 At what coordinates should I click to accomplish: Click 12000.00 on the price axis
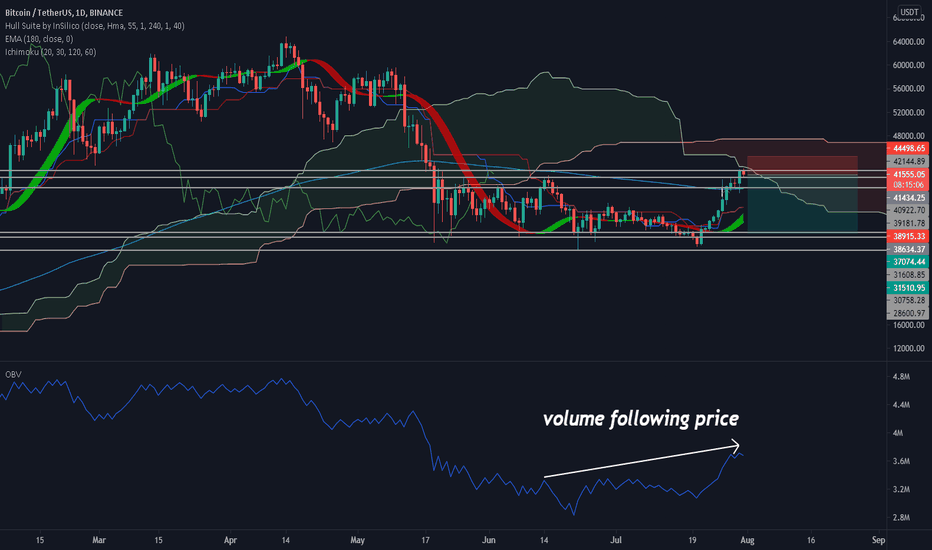[908, 348]
